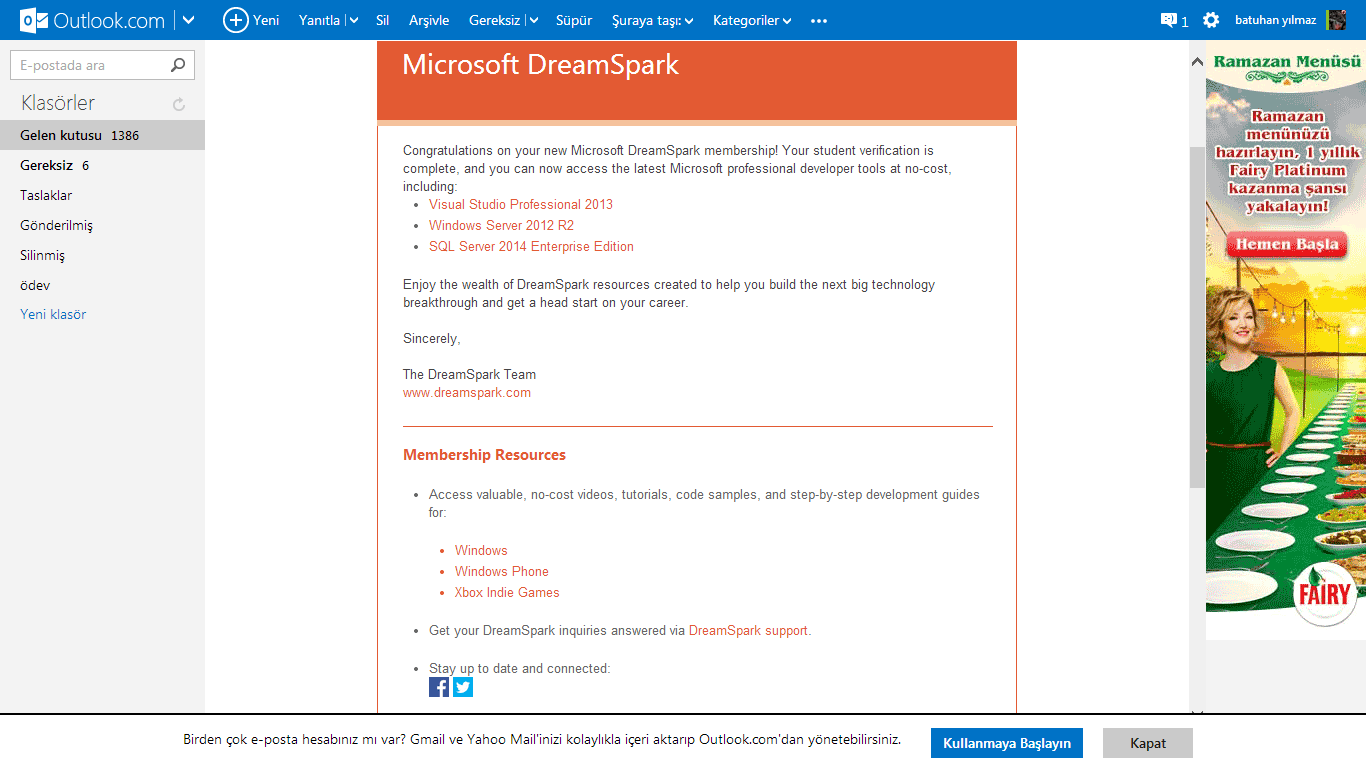Image resolution: width=1366 pixels, height=768 pixels.
Task: Expand the Yanıtla reply options arrow
Action: click(x=354, y=20)
